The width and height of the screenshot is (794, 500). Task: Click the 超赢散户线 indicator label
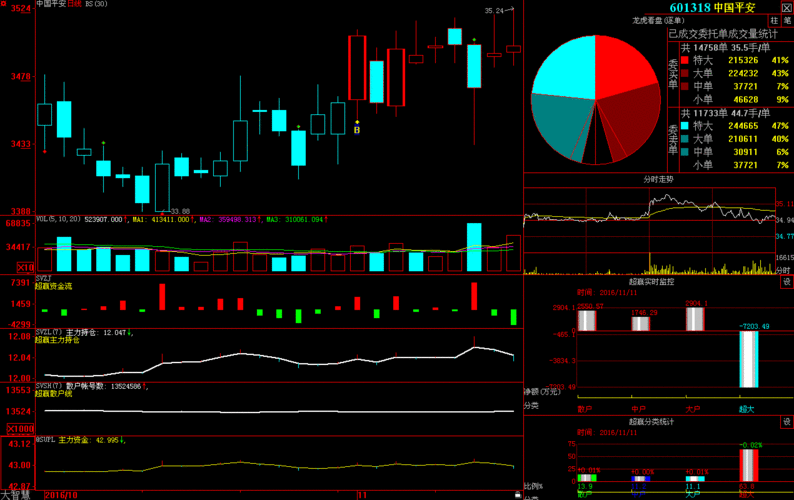53,394
